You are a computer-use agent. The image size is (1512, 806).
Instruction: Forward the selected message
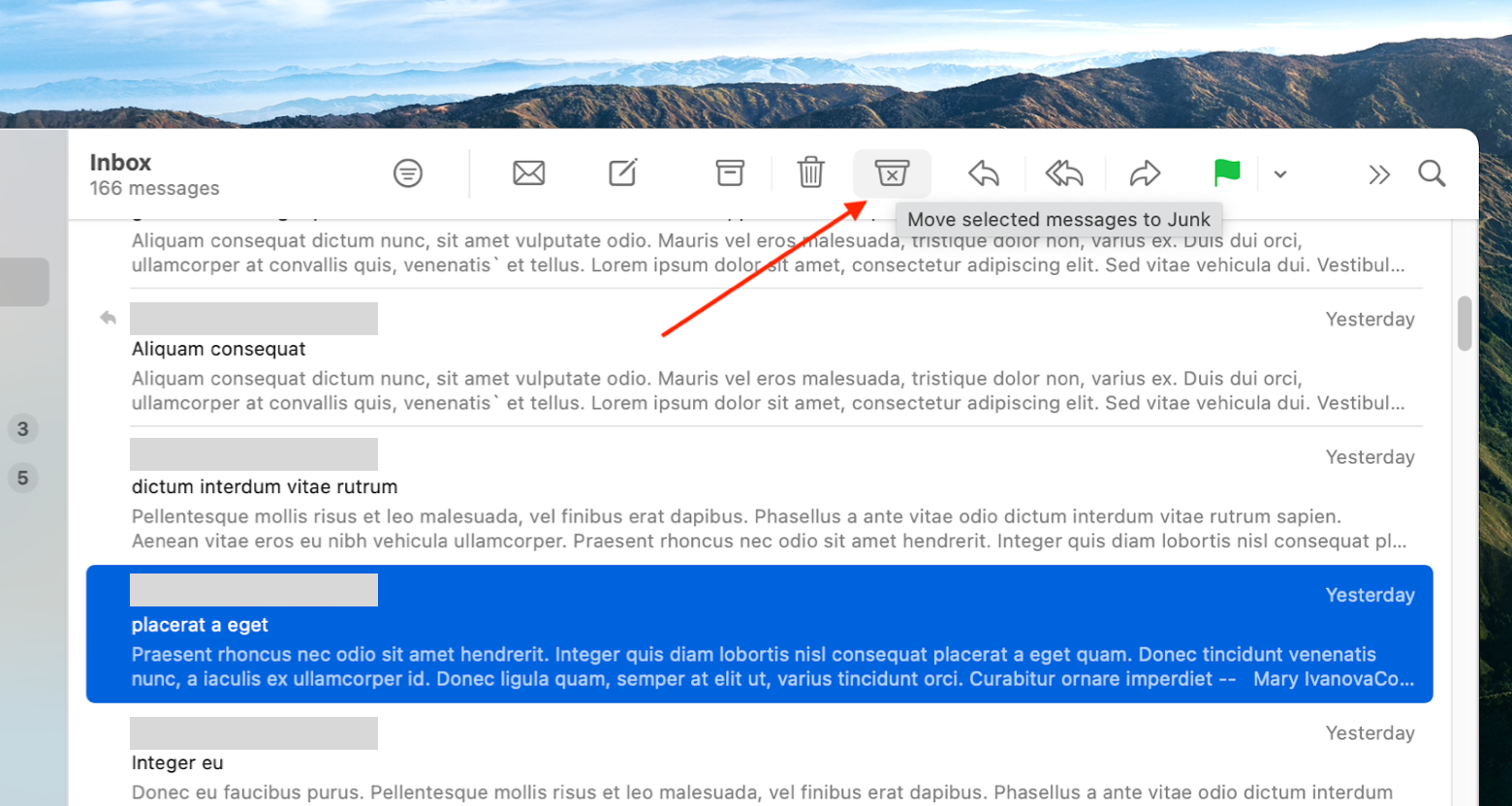1145,172
